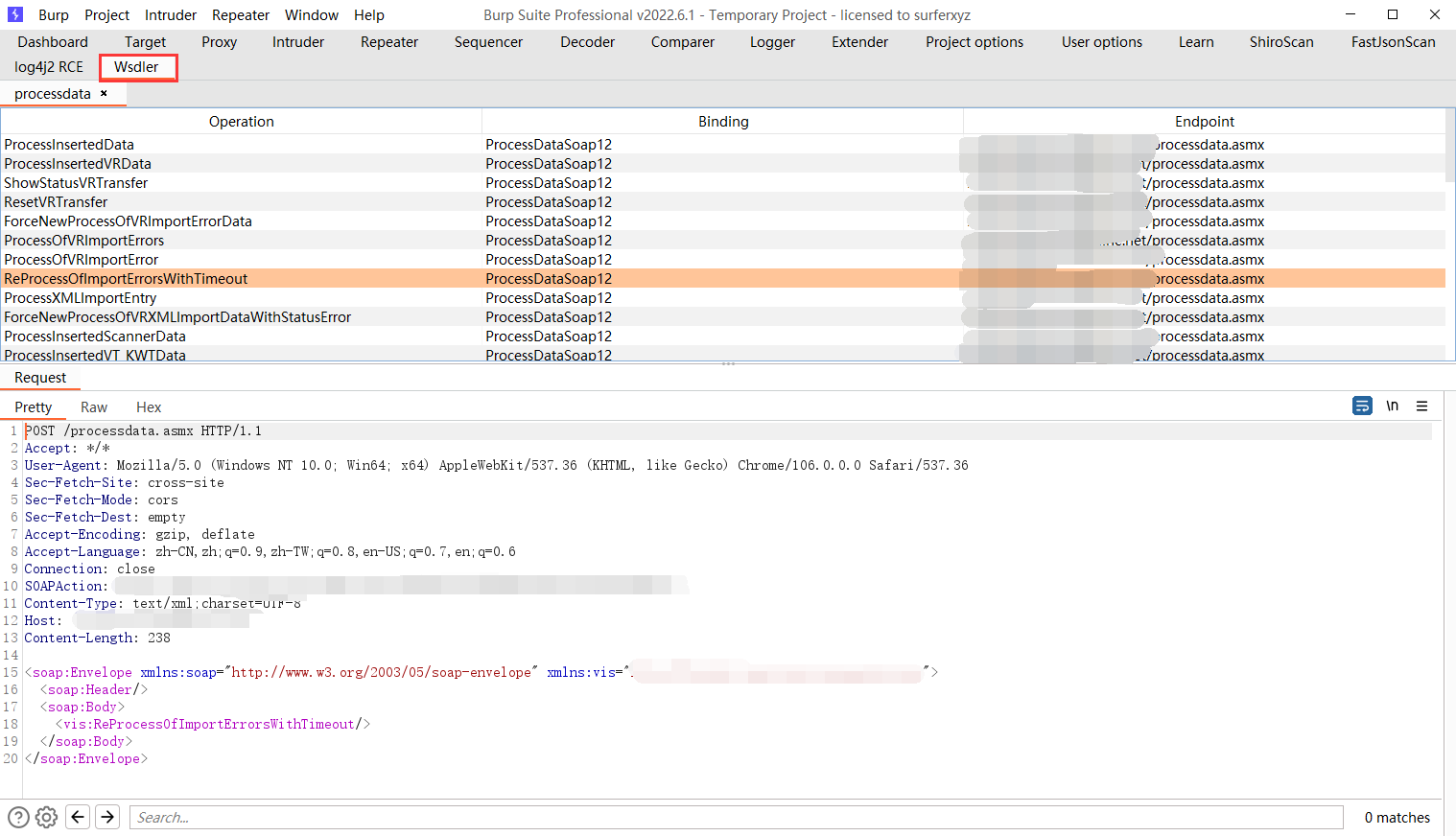The height and width of the screenshot is (836, 1456).
Task: Switch to the Proxy tab
Action: point(219,41)
